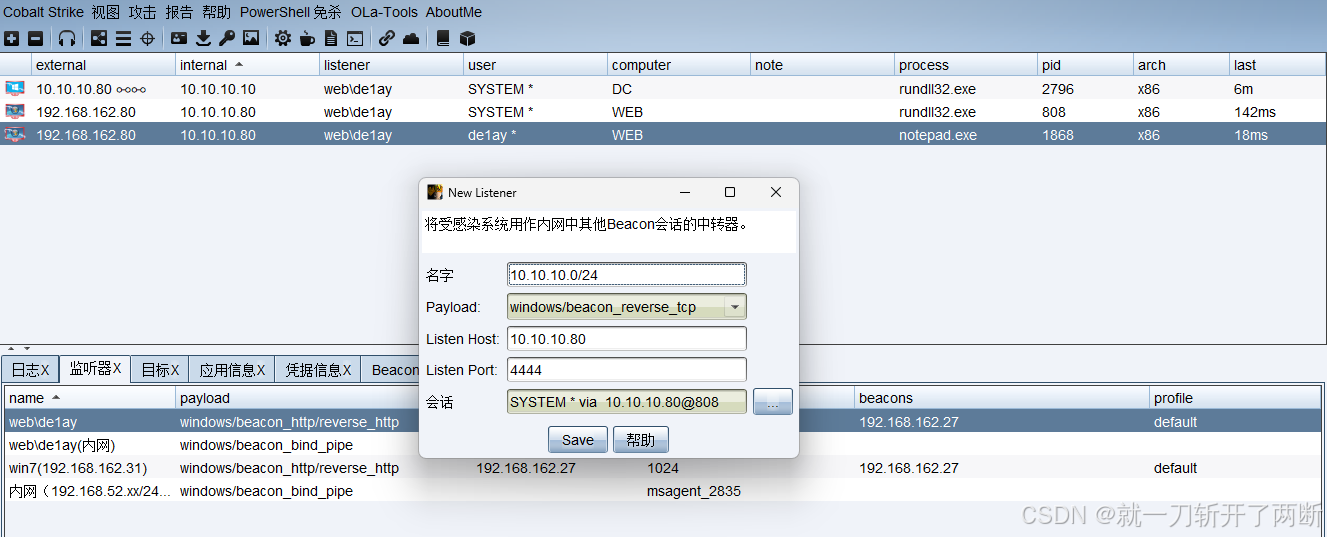Click the user column header

535,65
